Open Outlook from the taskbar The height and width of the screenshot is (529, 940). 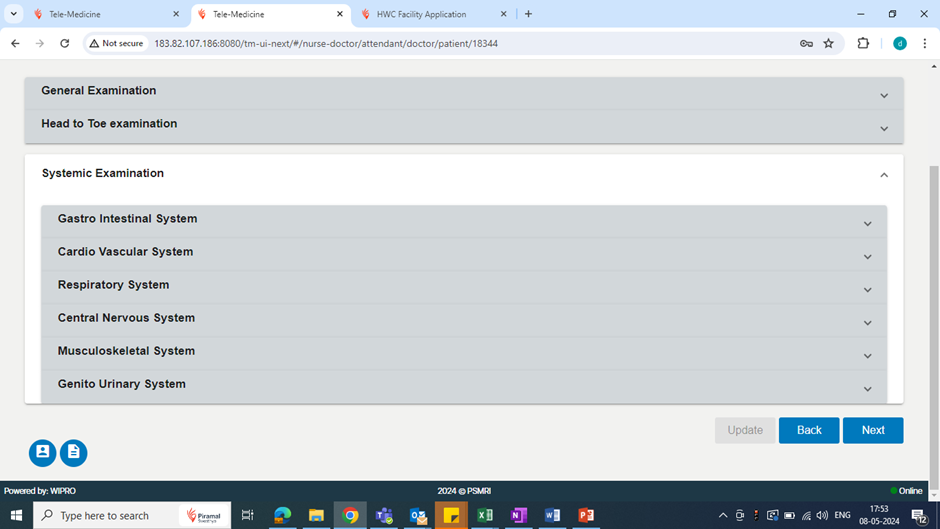click(x=418, y=515)
